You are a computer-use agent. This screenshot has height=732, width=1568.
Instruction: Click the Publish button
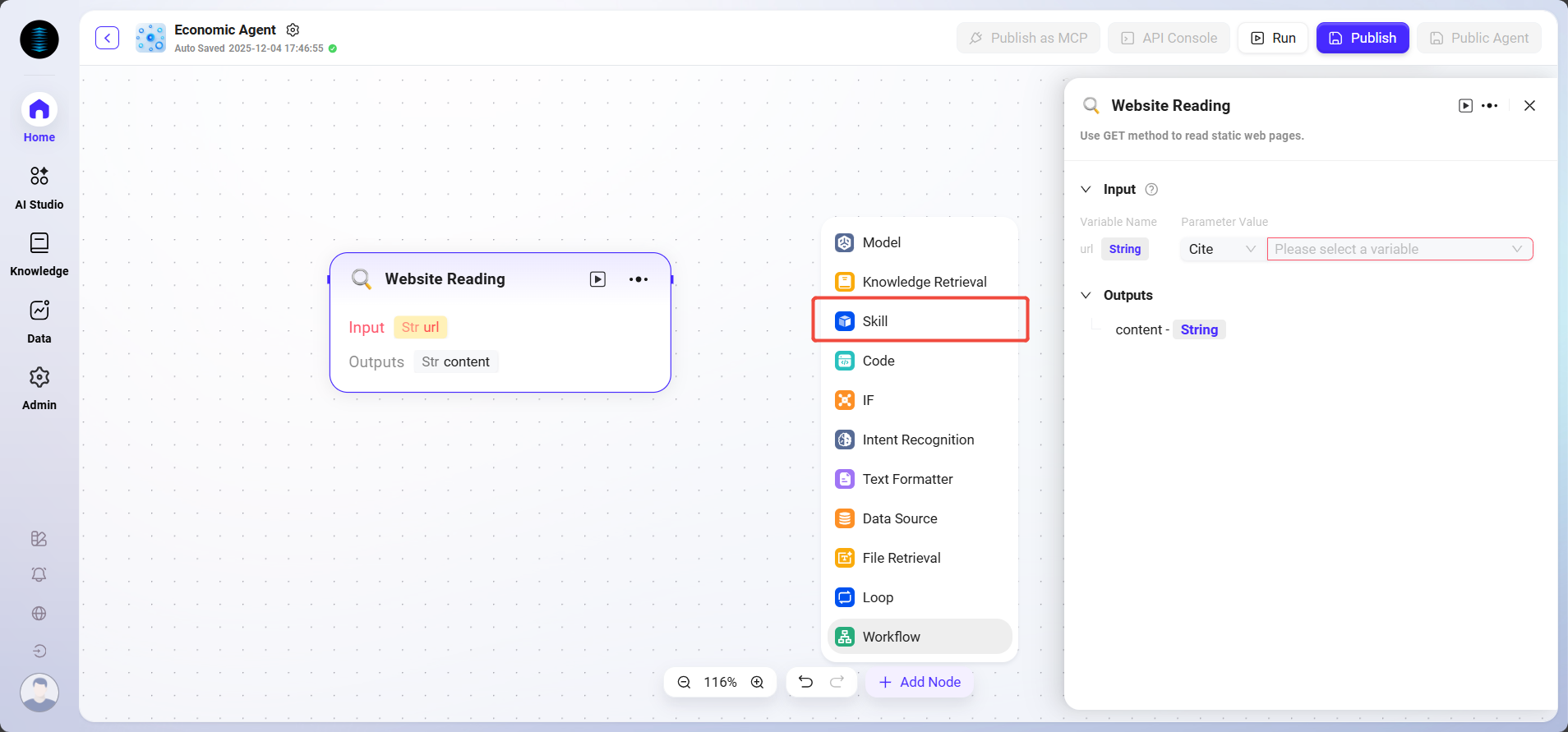click(x=1362, y=38)
